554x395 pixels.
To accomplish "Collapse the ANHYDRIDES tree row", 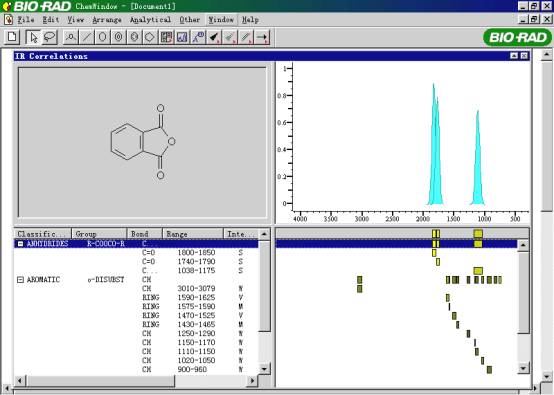I will click(x=20, y=244).
